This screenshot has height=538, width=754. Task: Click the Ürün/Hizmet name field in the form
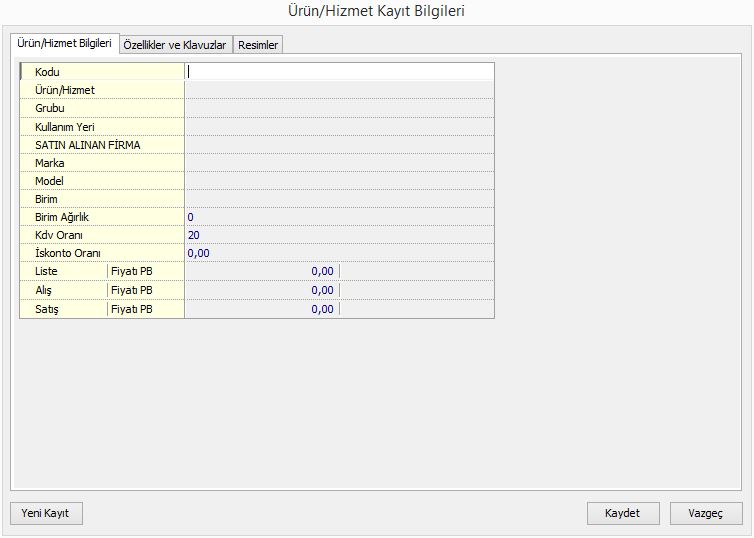(x=340, y=90)
